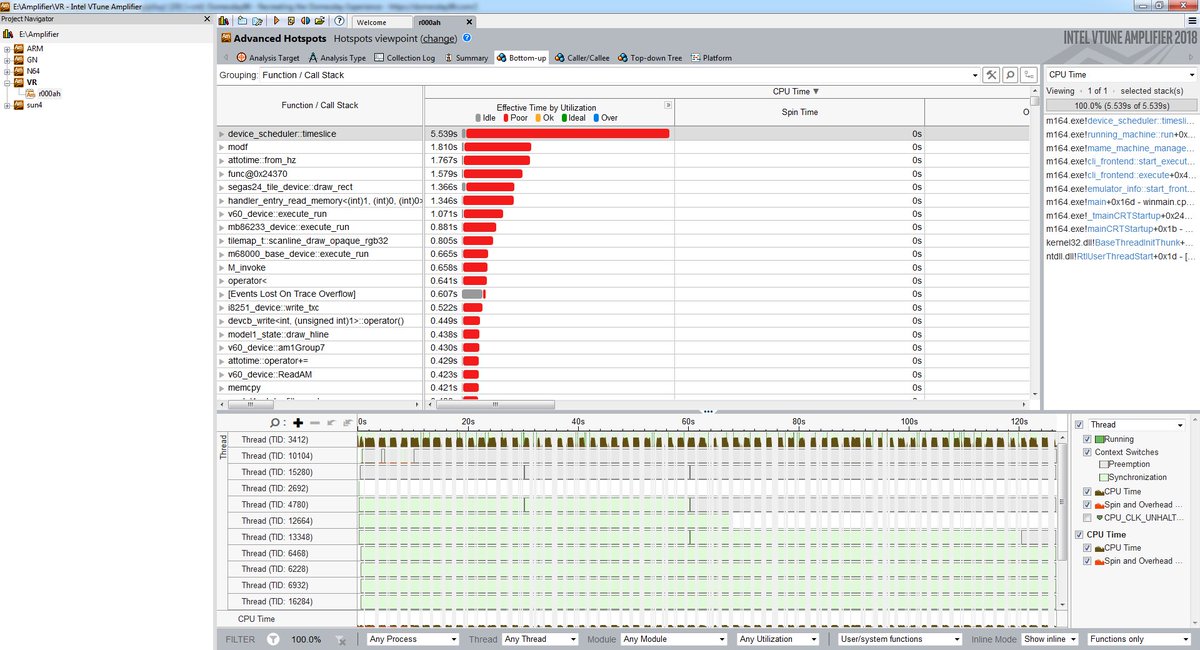Click the Open Result folder icon
The width and height of the screenshot is (1200, 650).
coord(320,21)
